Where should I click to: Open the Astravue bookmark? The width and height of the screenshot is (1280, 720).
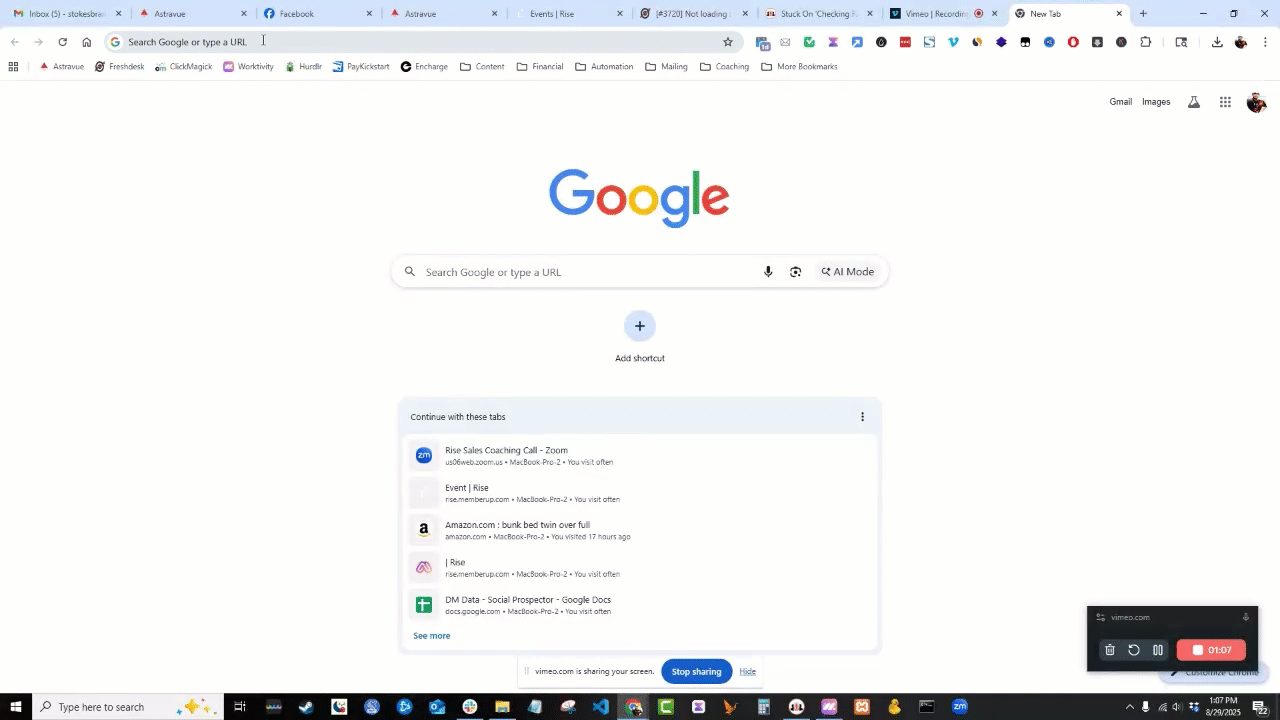tap(62, 67)
